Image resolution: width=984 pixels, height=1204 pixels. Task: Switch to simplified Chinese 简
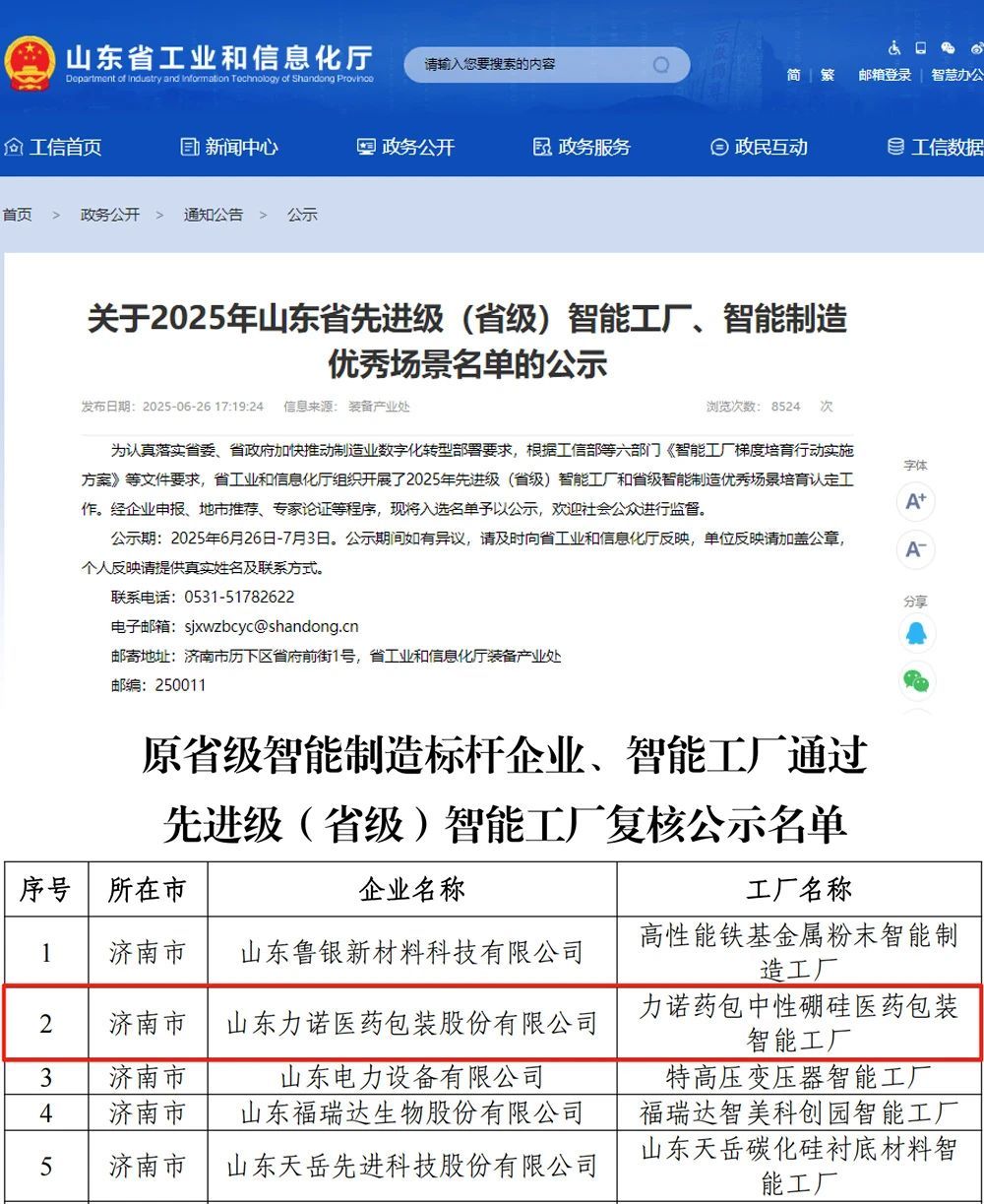pos(794,75)
